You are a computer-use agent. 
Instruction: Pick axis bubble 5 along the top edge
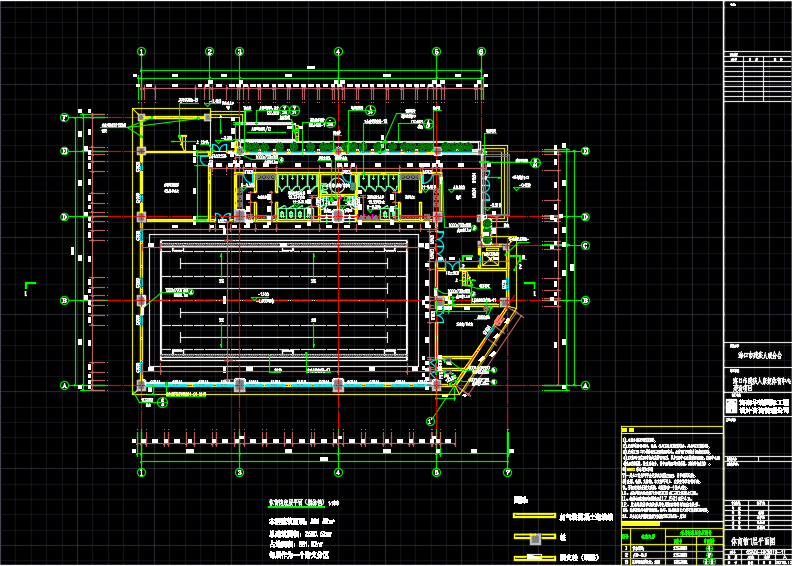click(436, 52)
